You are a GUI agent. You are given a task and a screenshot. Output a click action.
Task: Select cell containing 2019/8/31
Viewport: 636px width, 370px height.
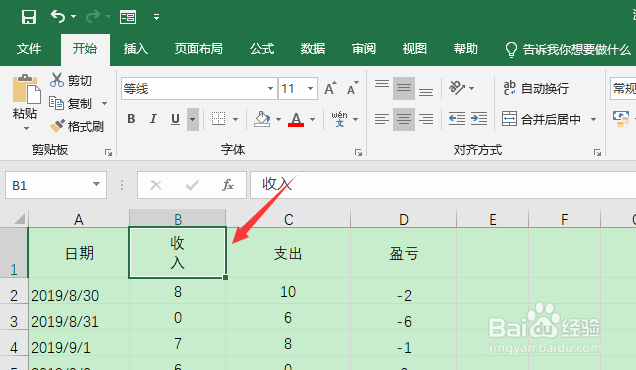[79, 318]
